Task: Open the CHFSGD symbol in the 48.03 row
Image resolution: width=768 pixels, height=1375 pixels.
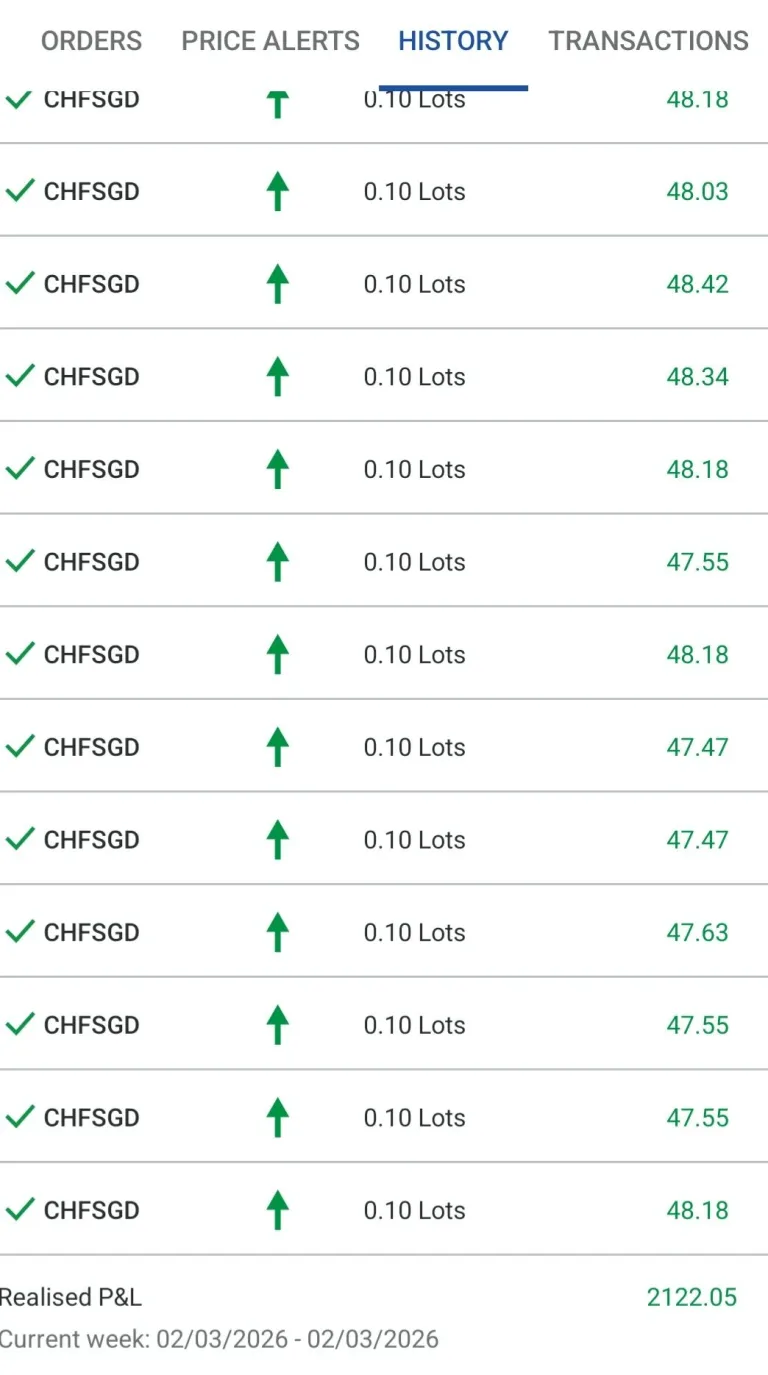Action: pyautogui.click(x=91, y=191)
